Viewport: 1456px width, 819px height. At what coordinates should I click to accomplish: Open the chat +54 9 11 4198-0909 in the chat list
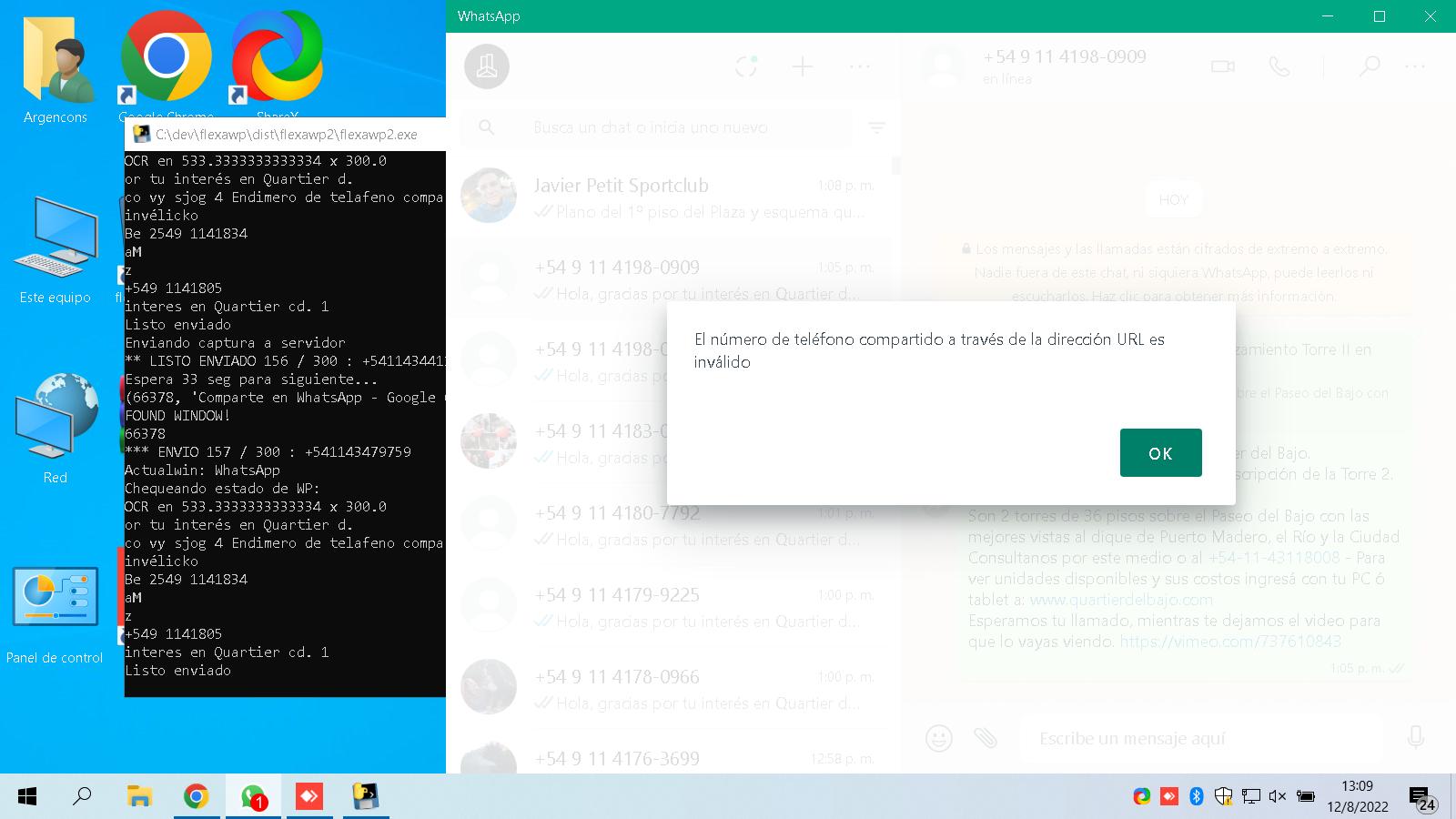pyautogui.click(x=669, y=279)
